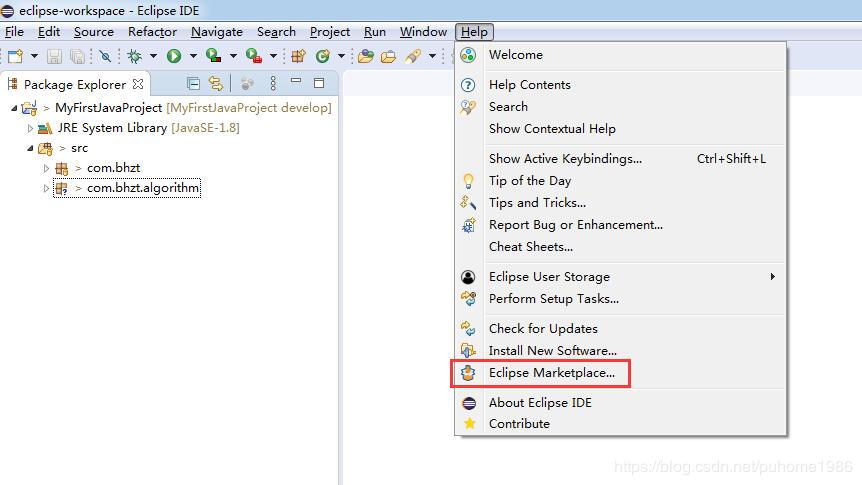
Task: Click the New file toolbar icon
Action: pos(15,56)
